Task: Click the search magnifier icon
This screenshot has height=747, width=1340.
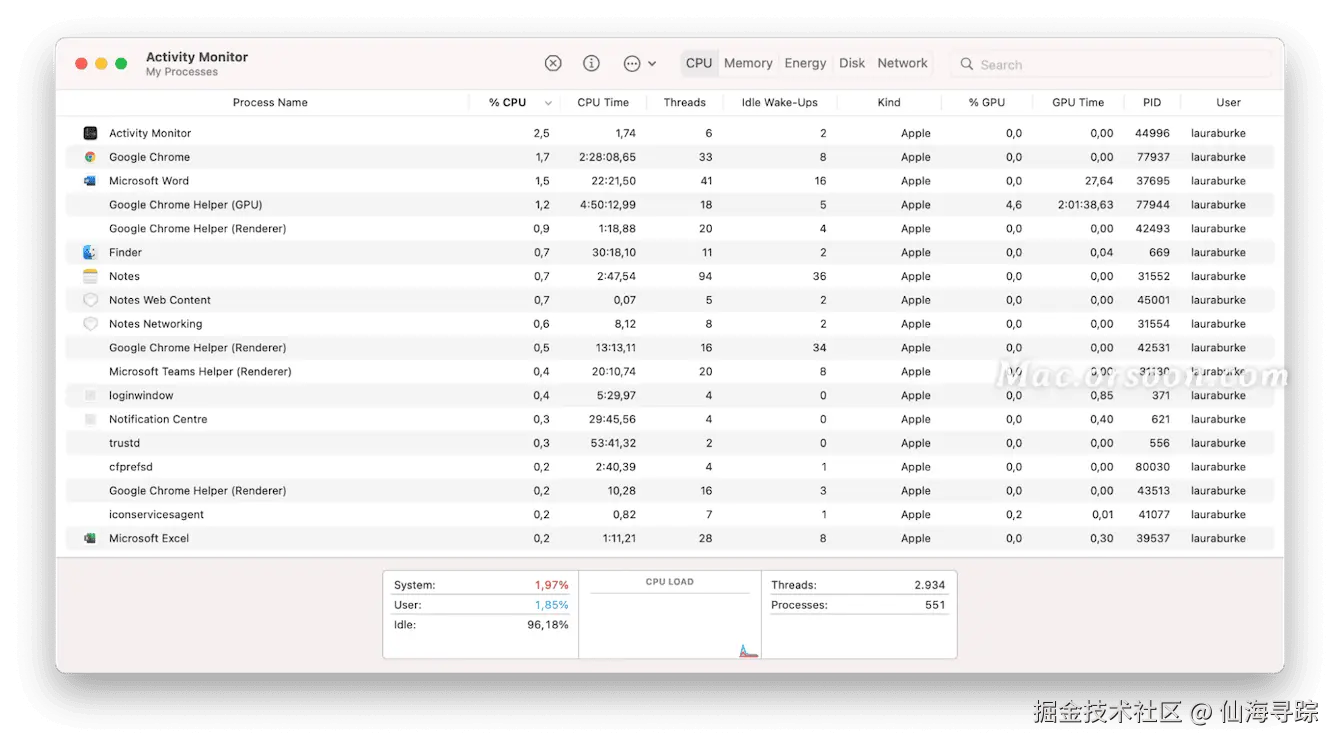Action: click(967, 64)
